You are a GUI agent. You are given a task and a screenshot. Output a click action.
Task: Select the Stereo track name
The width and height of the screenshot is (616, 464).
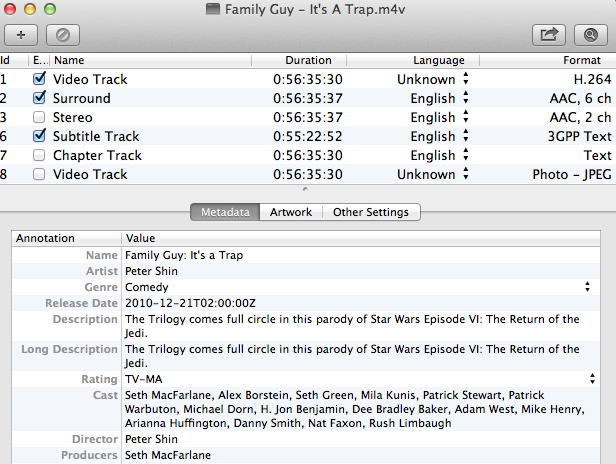click(x=73, y=117)
